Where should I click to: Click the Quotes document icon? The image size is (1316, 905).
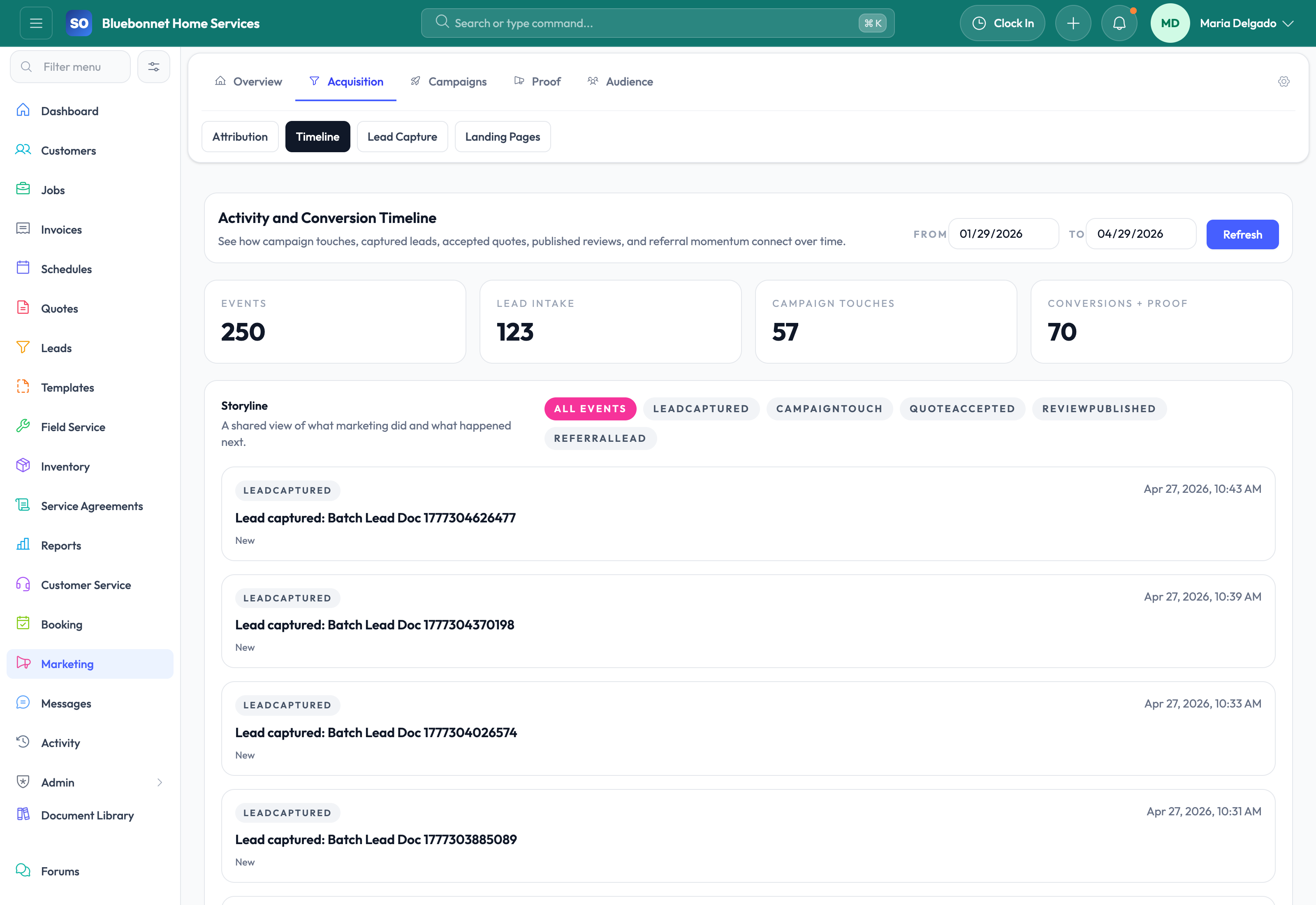(x=23, y=307)
